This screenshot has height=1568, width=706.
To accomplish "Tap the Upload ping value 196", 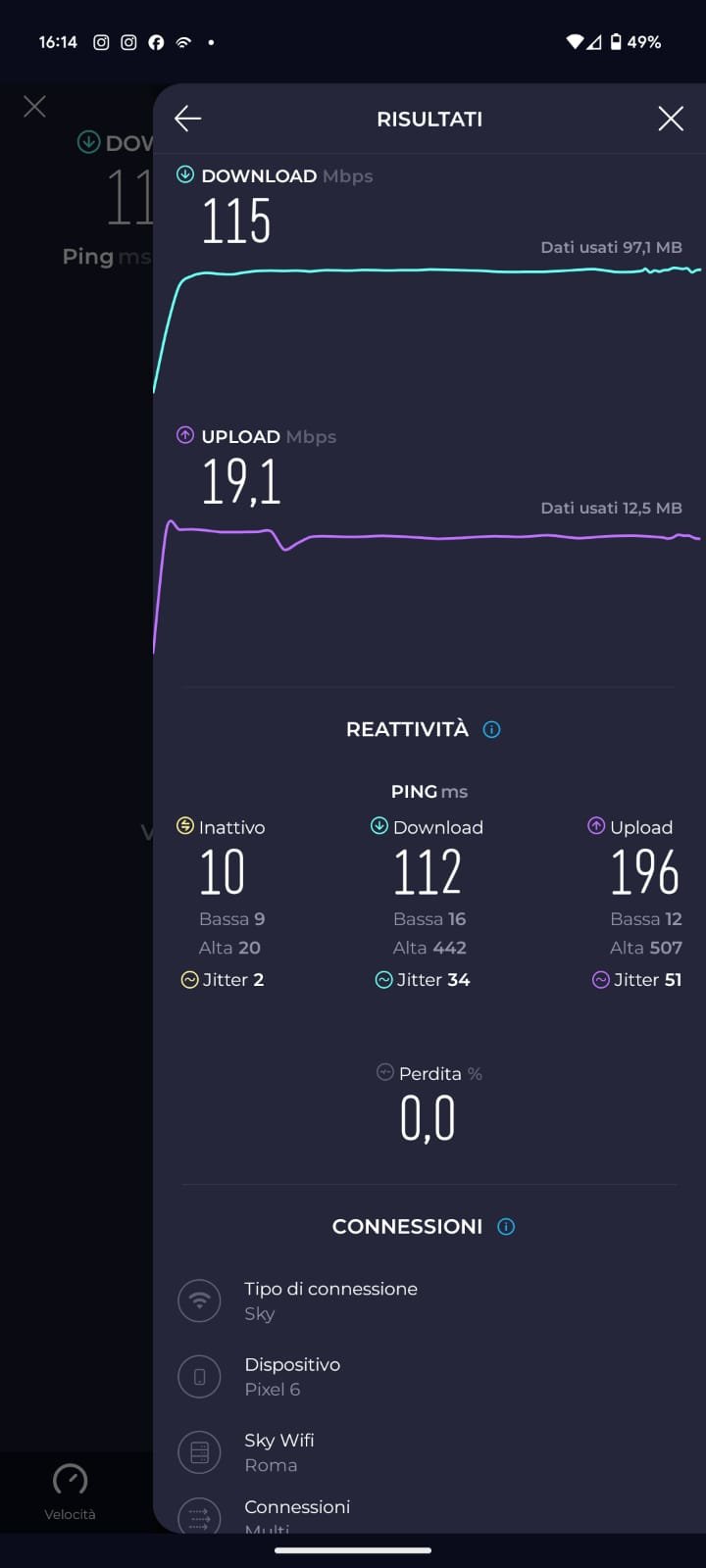I will [x=644, y=872].
